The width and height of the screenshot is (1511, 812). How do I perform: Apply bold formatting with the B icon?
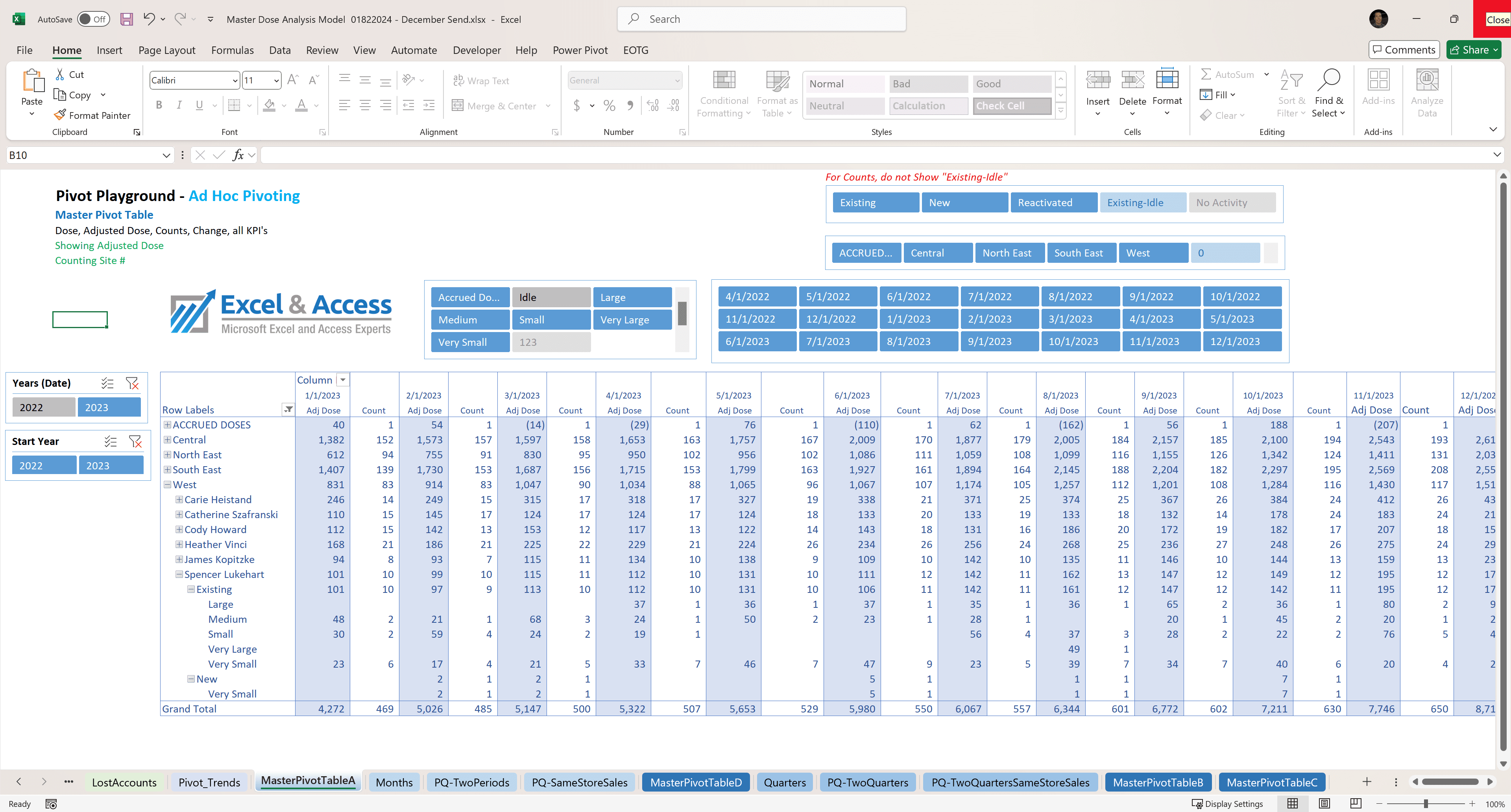click(x=159, y=105)
